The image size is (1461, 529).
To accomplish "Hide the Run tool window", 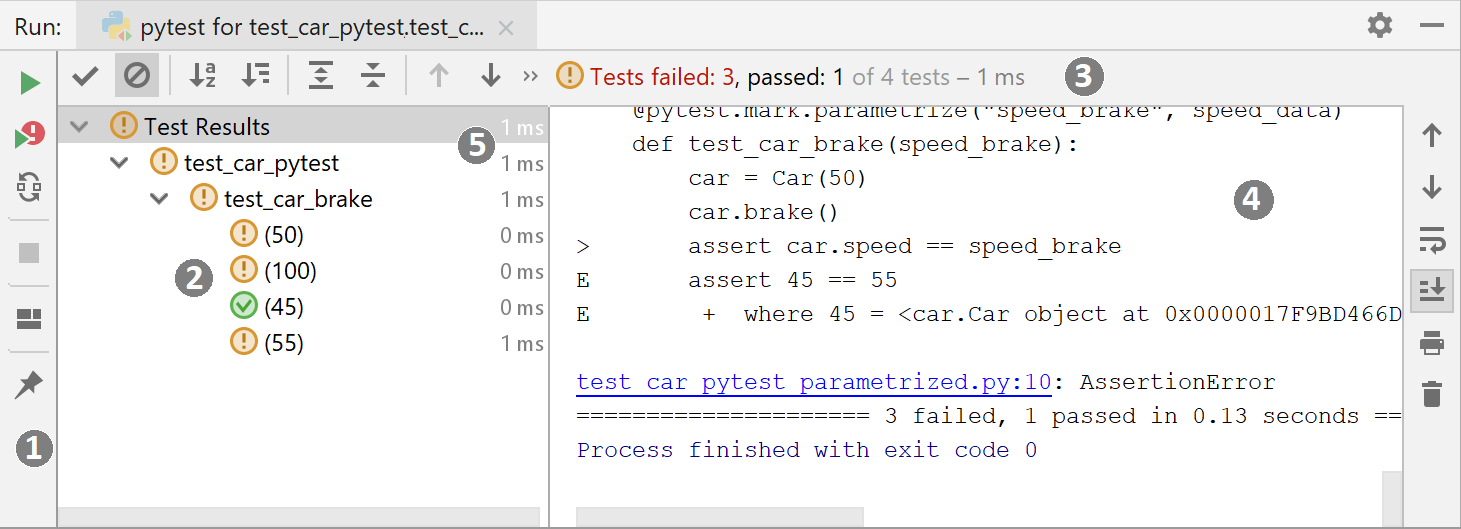I will pyautogui.click(x=1431, y=25).
